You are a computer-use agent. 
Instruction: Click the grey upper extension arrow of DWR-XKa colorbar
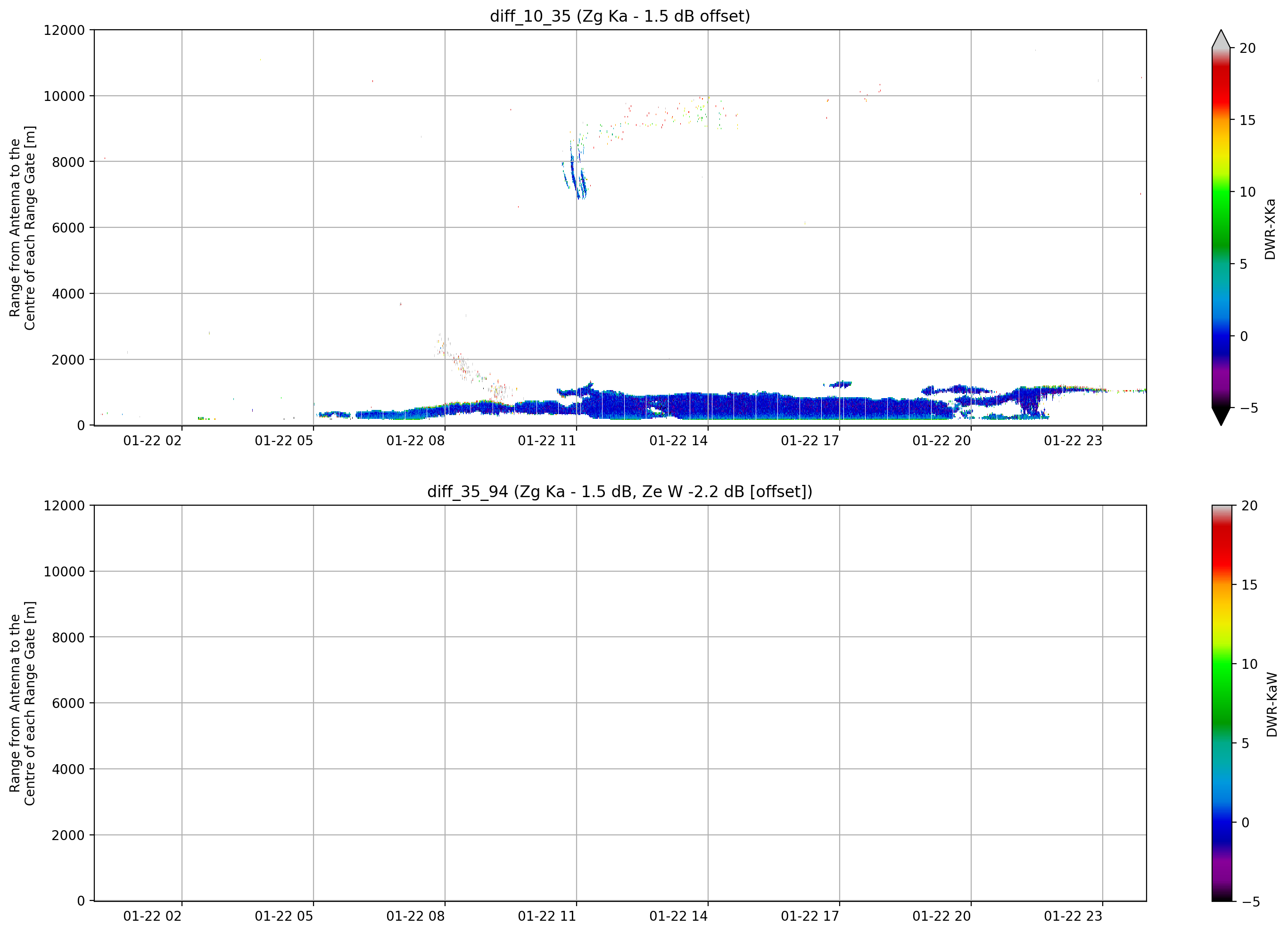(1221, 39)
